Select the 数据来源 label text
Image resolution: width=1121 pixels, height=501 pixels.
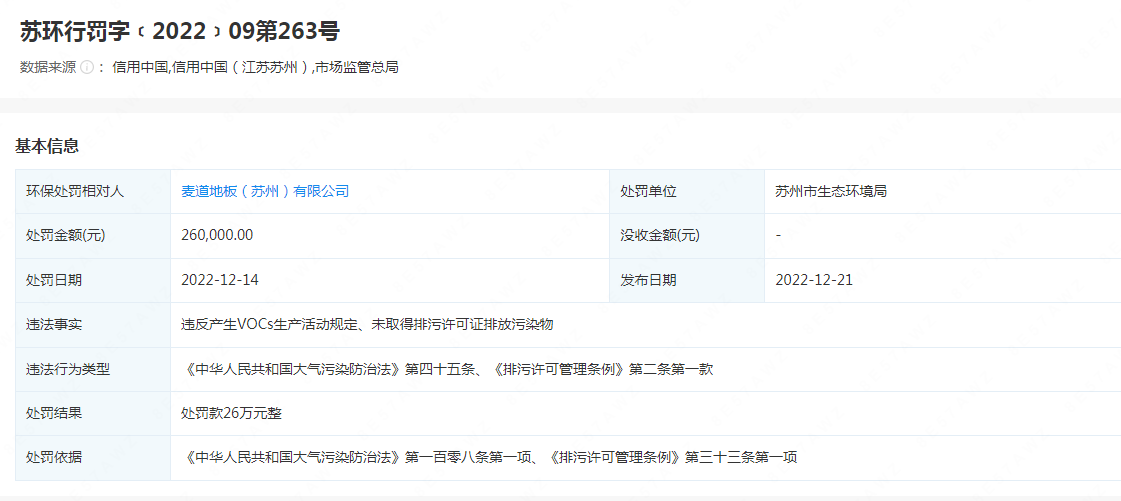coord(48,68)
